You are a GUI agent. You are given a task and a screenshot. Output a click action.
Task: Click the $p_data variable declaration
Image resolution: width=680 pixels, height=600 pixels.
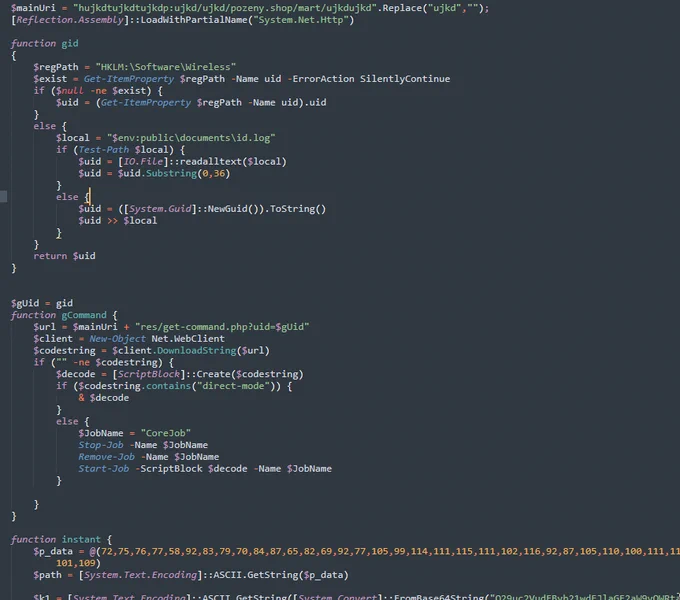click(x=53, y=551)
